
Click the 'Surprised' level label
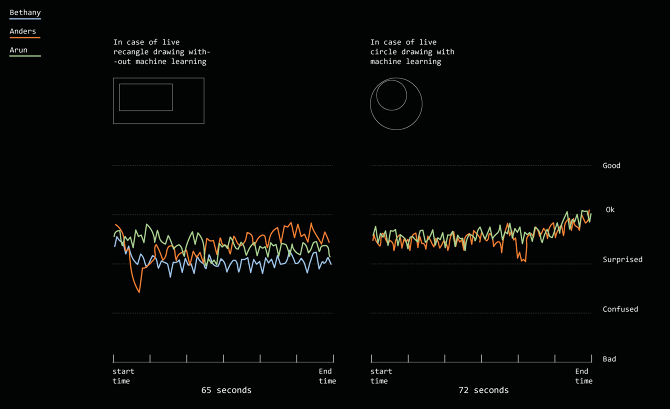621,259
